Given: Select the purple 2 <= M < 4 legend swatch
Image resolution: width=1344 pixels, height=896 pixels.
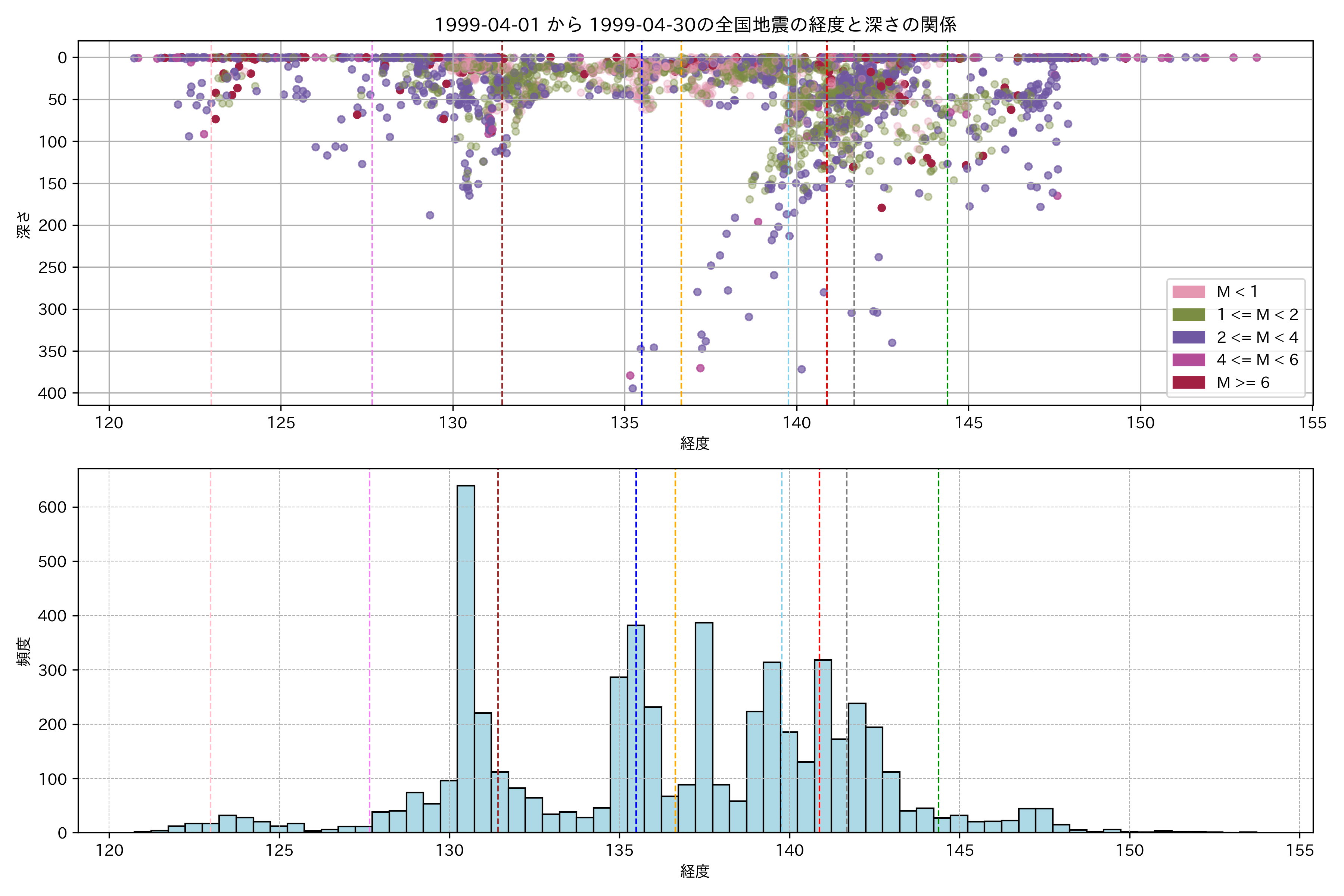Looking at the screenshot, I should pyautogui.click(x=1189, y=337).
